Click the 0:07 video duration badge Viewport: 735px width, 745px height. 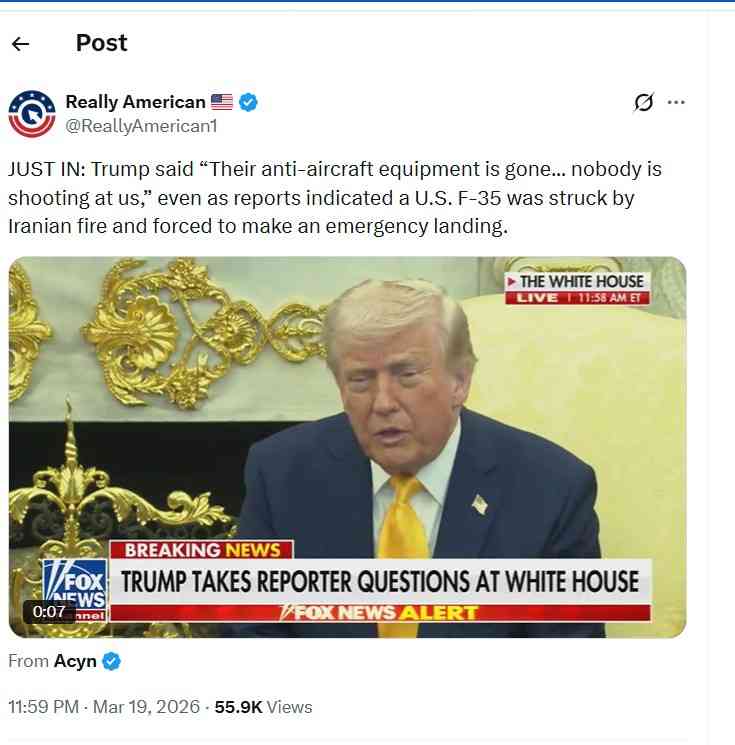pyautogui.click(x=49, y=611)
